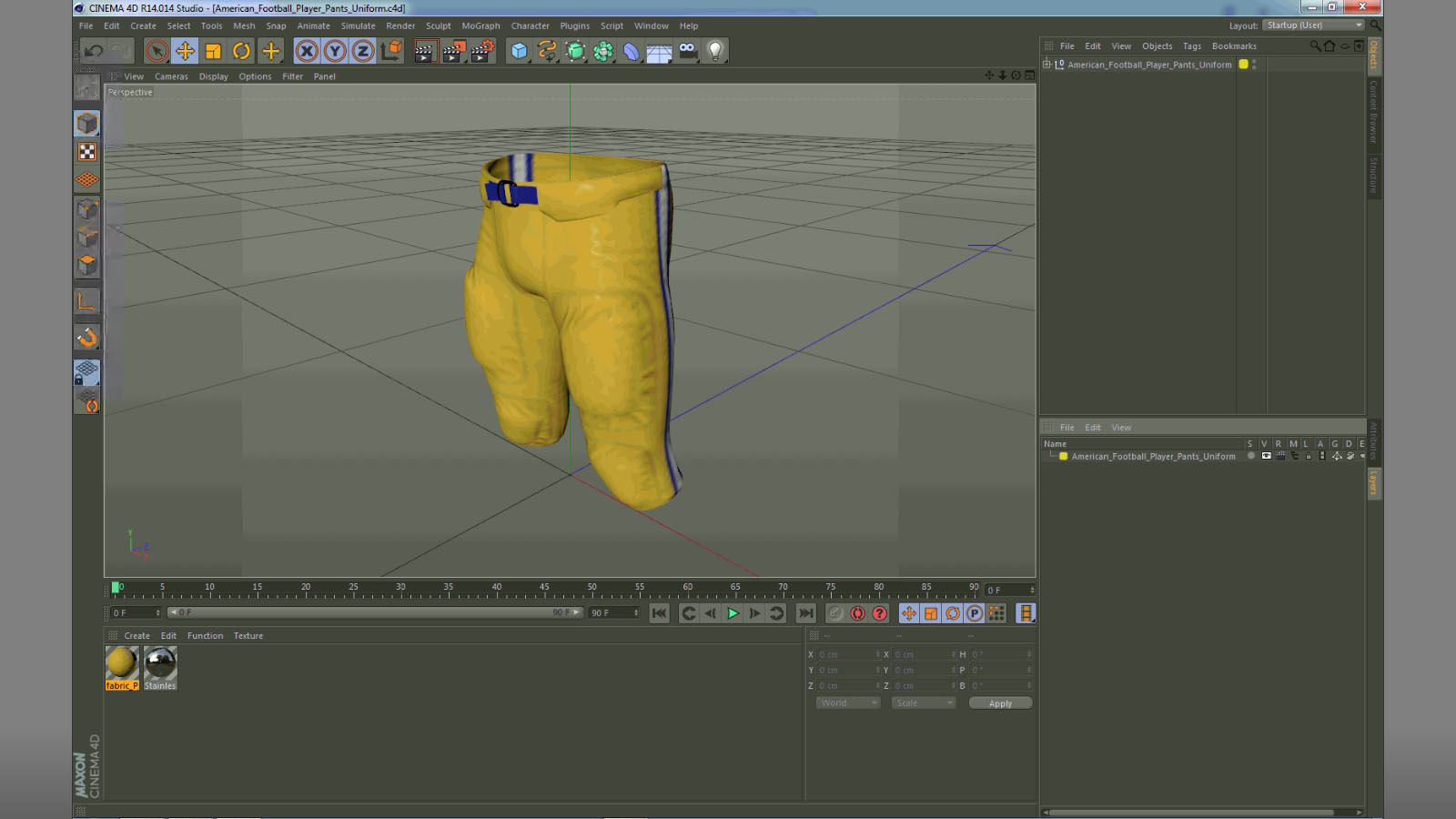The height and width of the screenshot is (819, 1456).
Task: Click Render View clapperboard icon
Action: click(x=424, y=51)
